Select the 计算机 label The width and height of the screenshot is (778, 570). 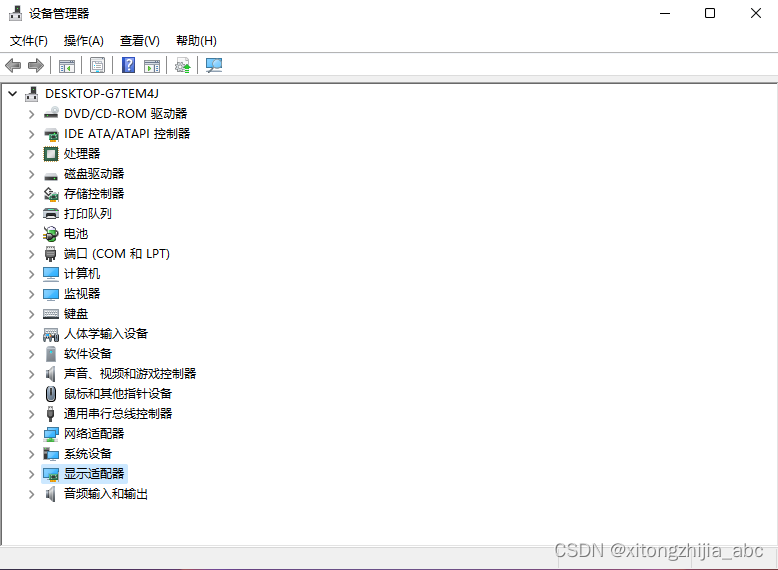click(82, 274)
